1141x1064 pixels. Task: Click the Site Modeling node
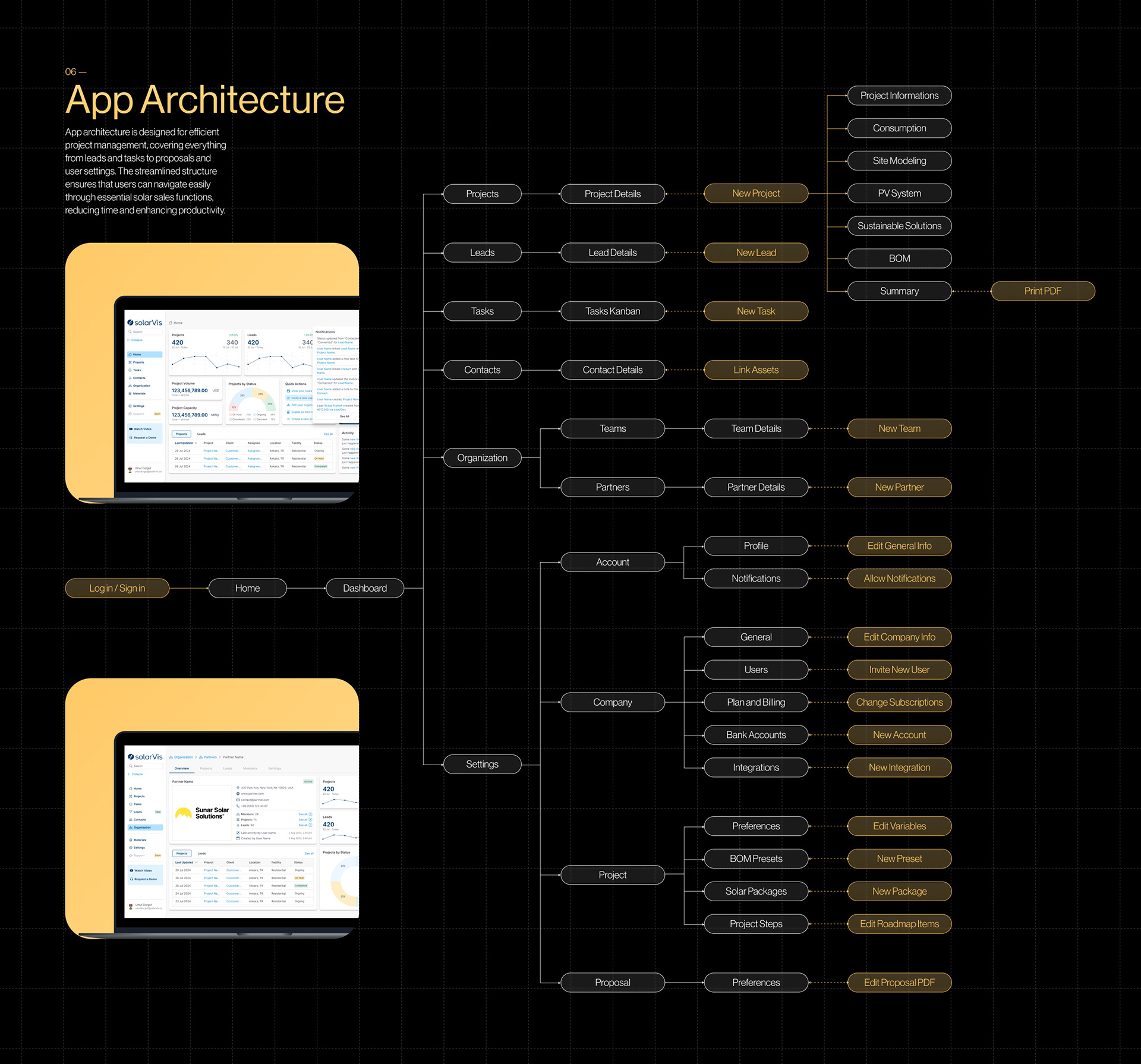899,161
